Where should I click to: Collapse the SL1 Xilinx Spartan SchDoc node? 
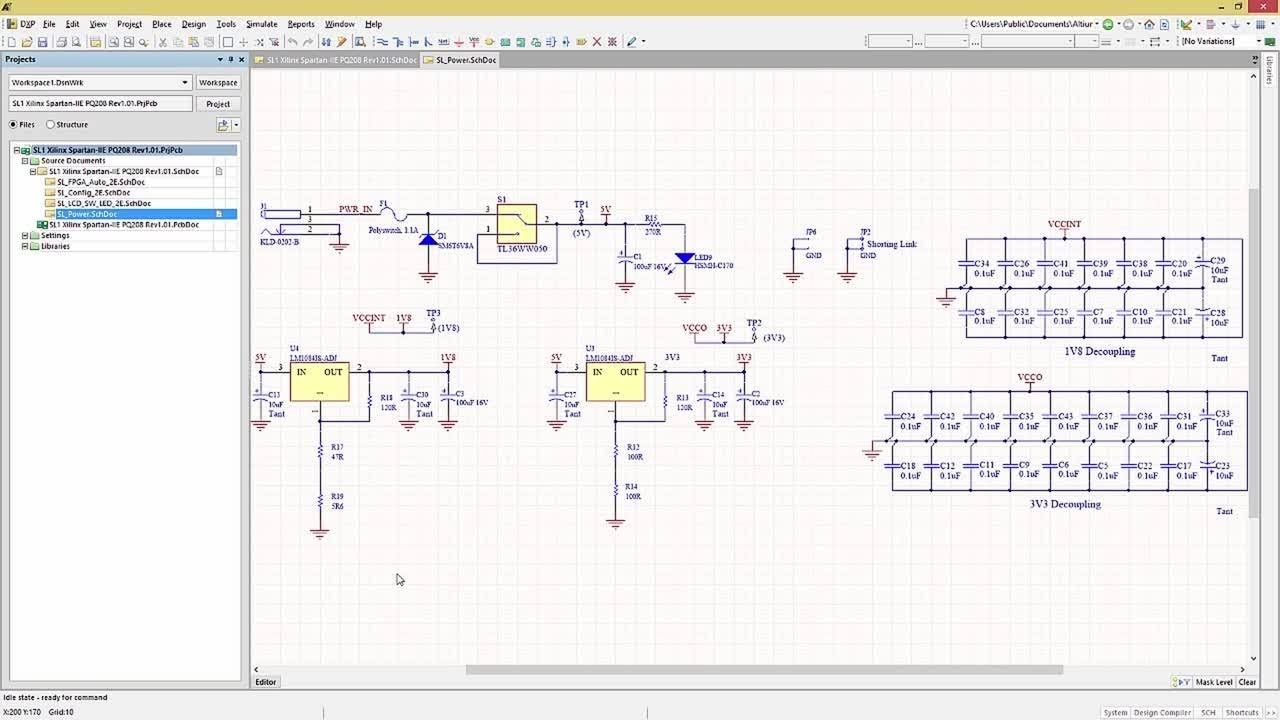click(x=33, y=171)
